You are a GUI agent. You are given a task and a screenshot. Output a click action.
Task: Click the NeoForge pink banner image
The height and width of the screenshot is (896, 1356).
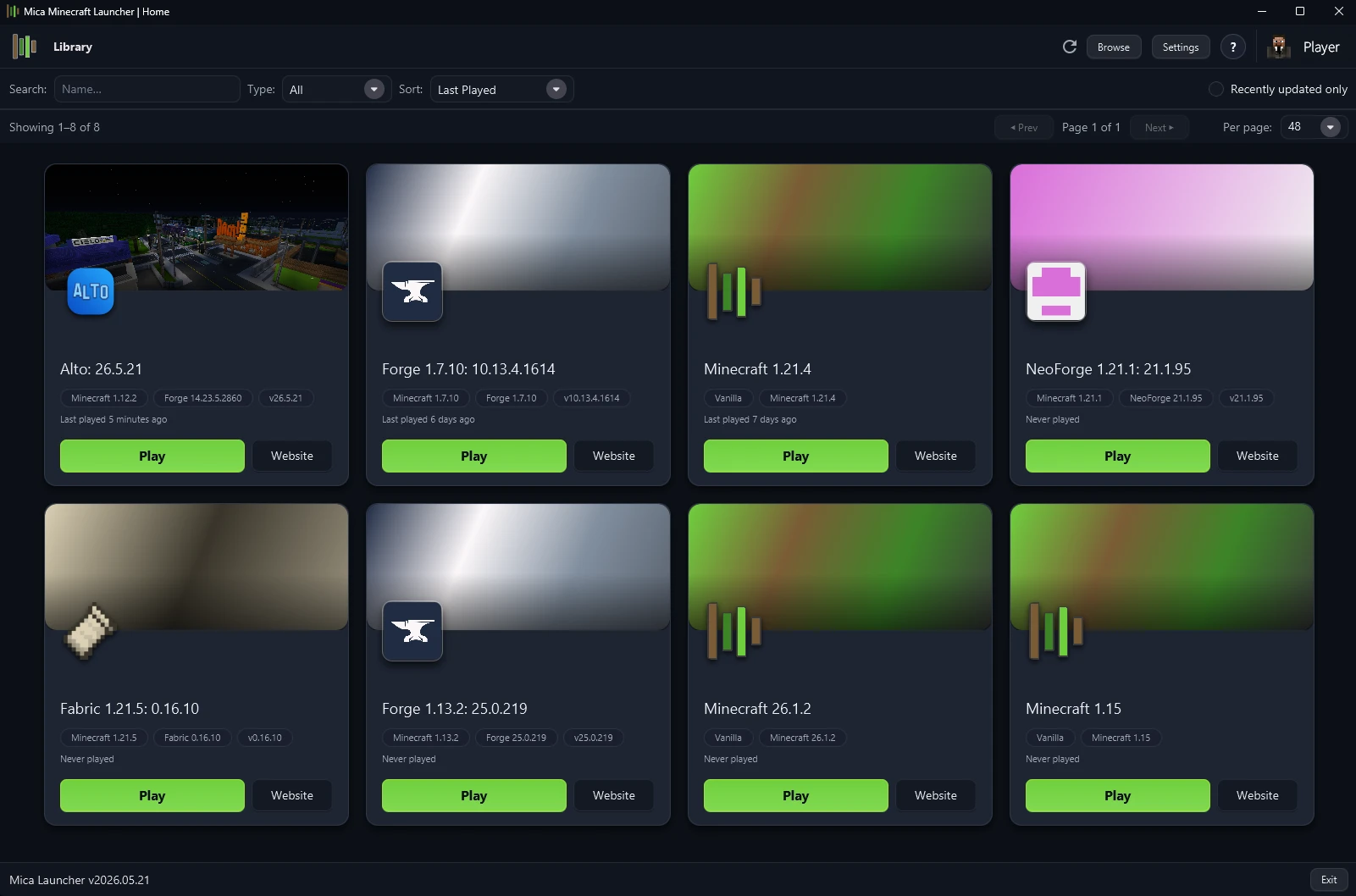pyautogui.click(x=1162, y=227)
